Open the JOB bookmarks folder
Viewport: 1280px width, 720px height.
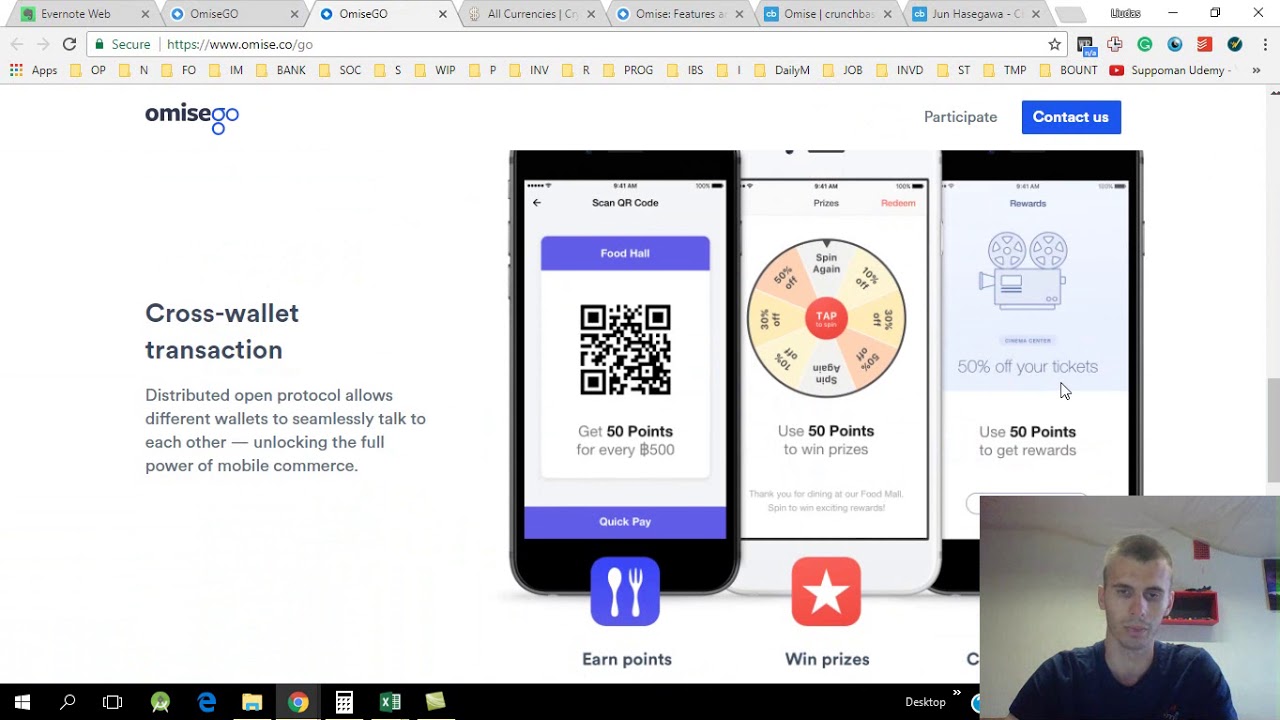(842, 70)
